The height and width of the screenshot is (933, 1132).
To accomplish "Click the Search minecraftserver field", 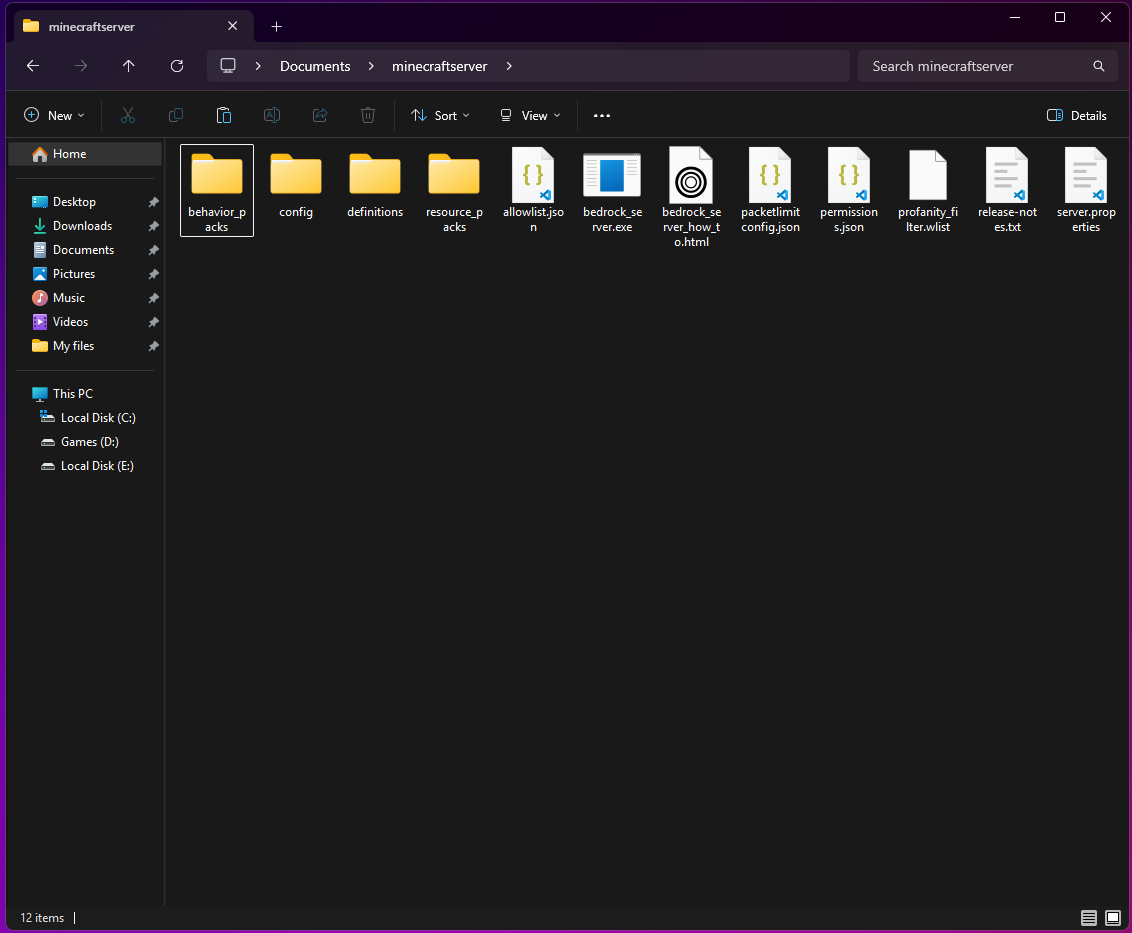I will 975,66.
